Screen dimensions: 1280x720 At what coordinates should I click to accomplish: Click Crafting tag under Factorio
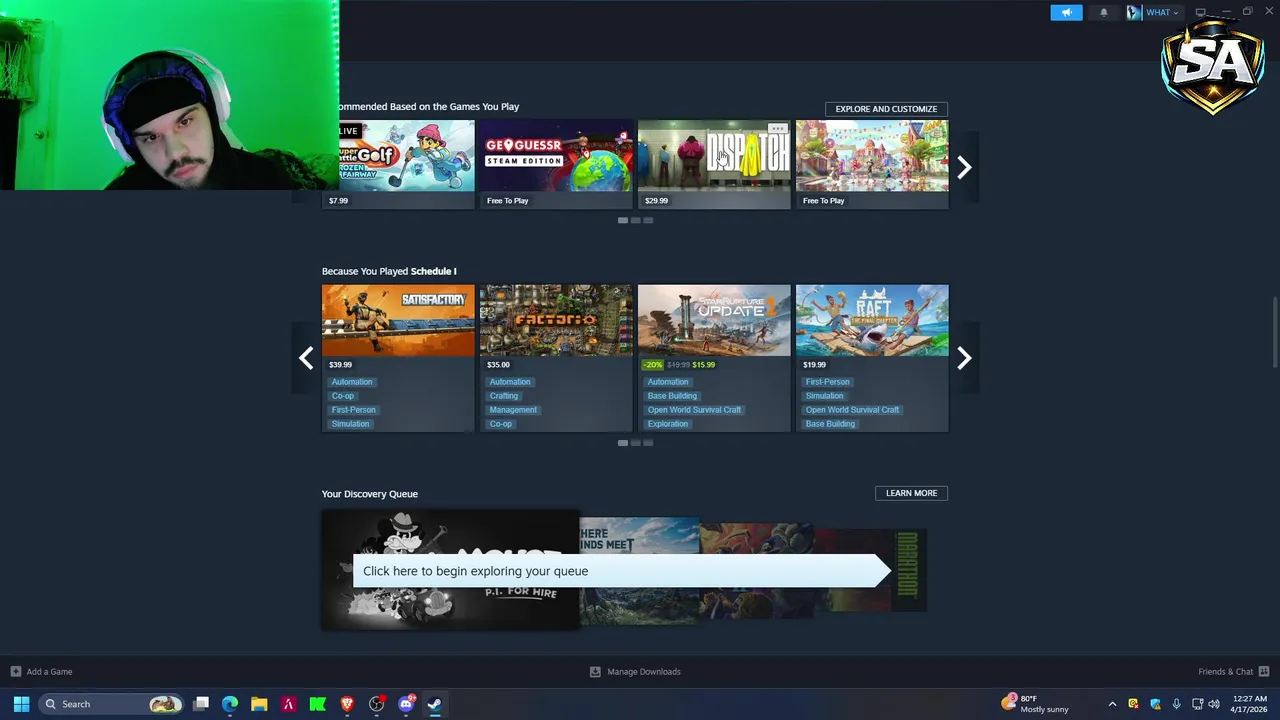pyautogui.click(x=504, y=396)
